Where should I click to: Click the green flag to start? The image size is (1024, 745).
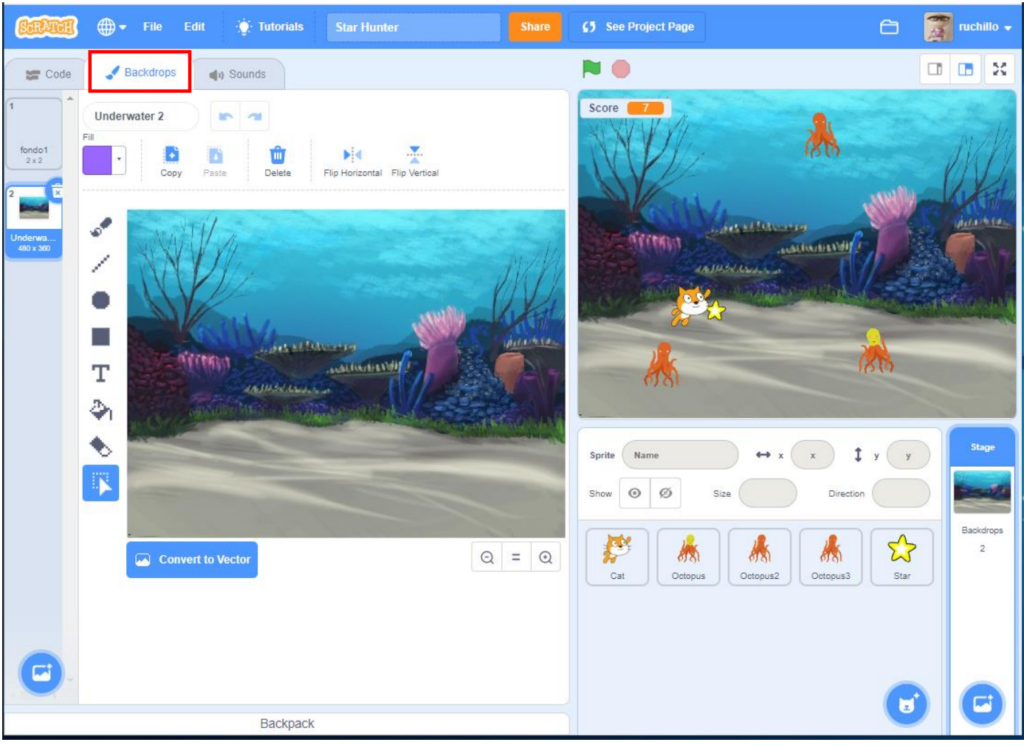click(592, 69)
